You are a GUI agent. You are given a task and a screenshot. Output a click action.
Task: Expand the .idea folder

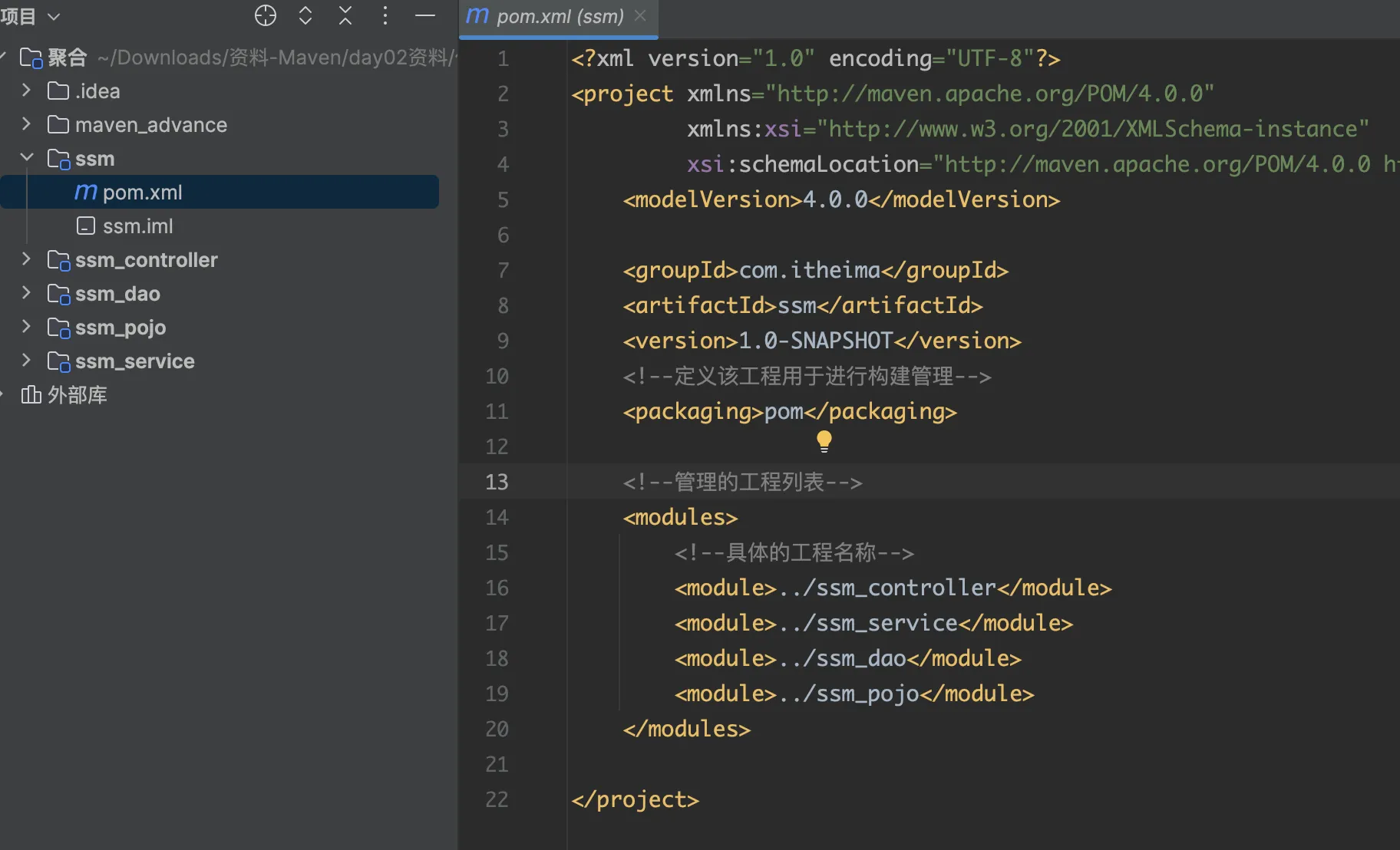(x=27, y=91)
